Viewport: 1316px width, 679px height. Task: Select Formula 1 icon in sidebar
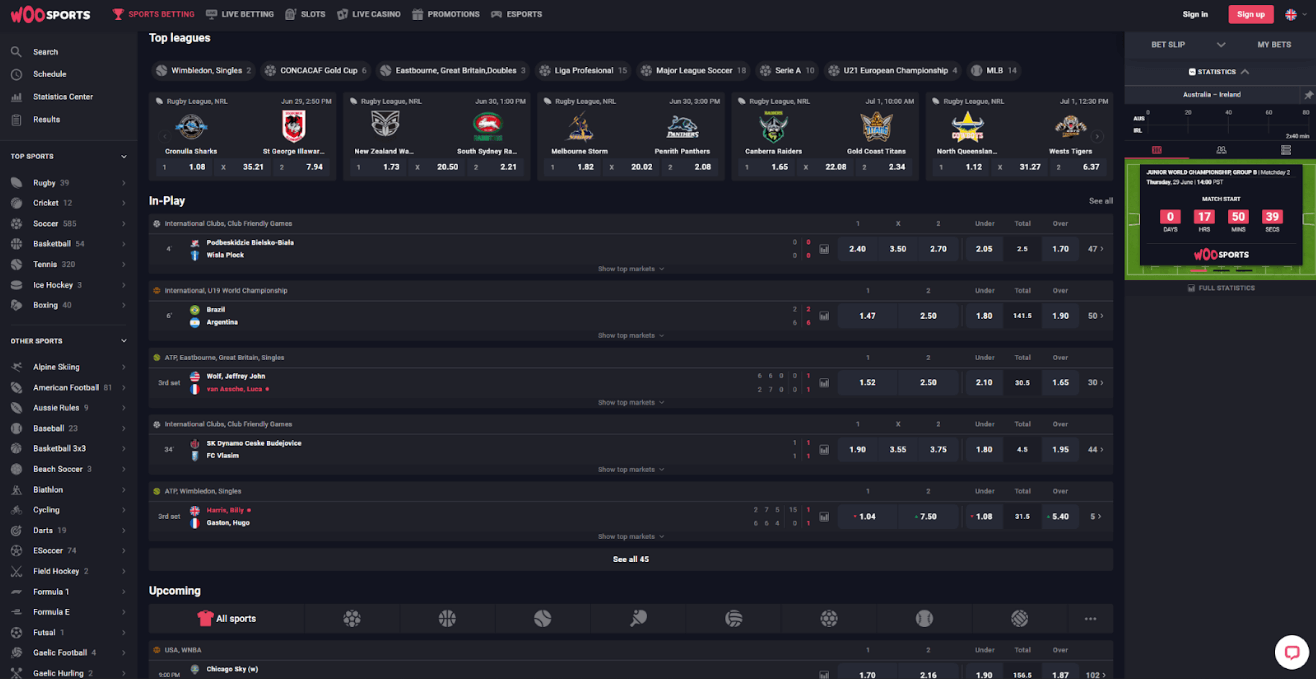click(x=16, y=592)
